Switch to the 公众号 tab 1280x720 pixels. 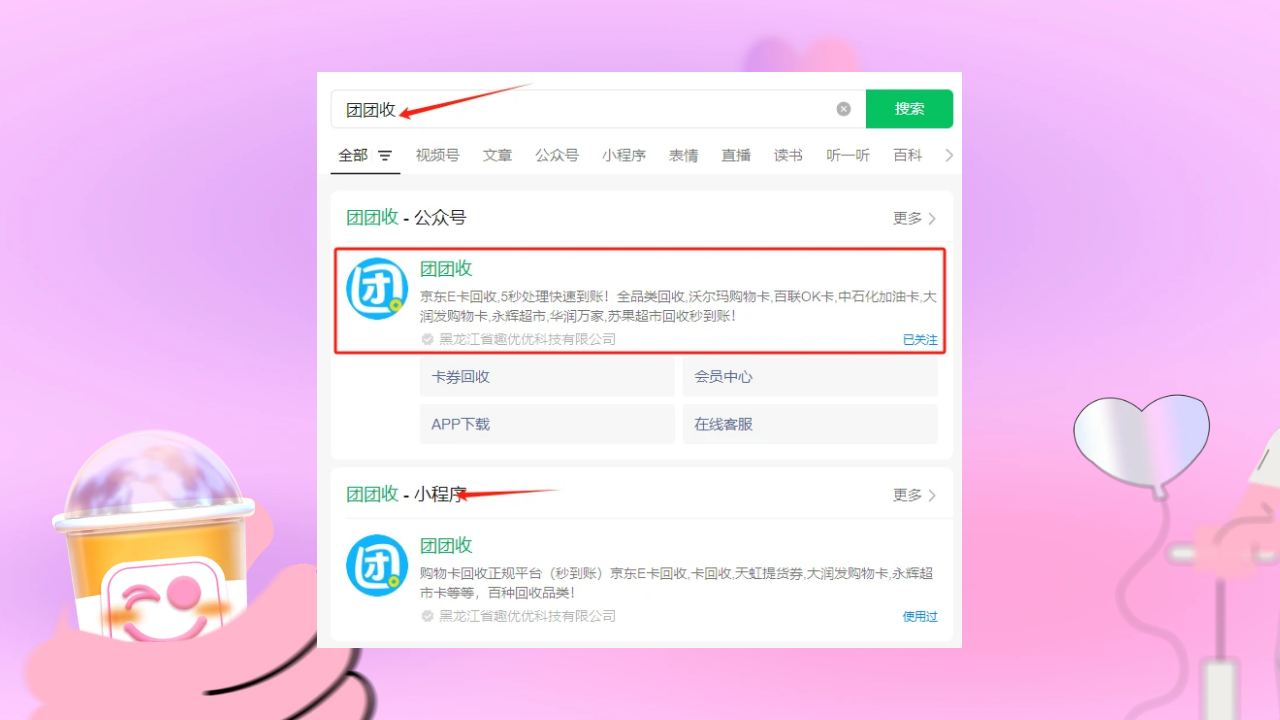557,155
